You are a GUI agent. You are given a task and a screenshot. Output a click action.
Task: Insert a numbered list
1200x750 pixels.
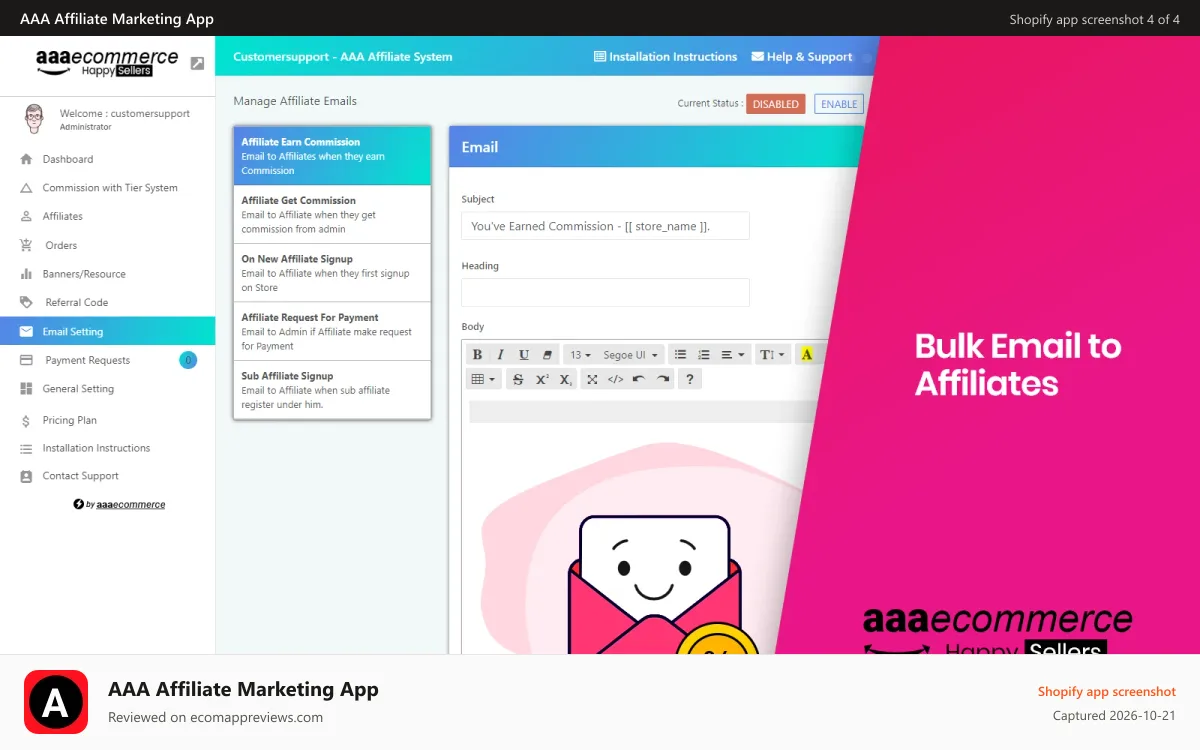[x=704, y=355]
